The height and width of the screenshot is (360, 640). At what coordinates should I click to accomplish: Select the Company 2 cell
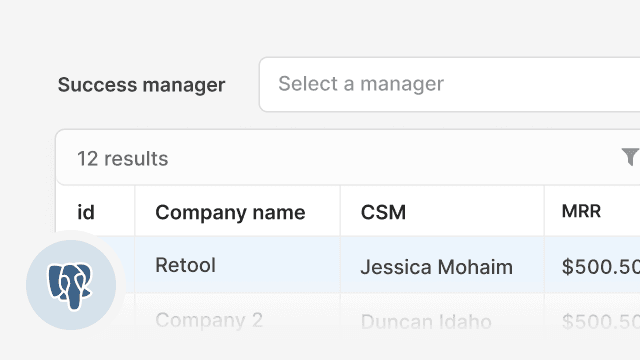point(209,320)
